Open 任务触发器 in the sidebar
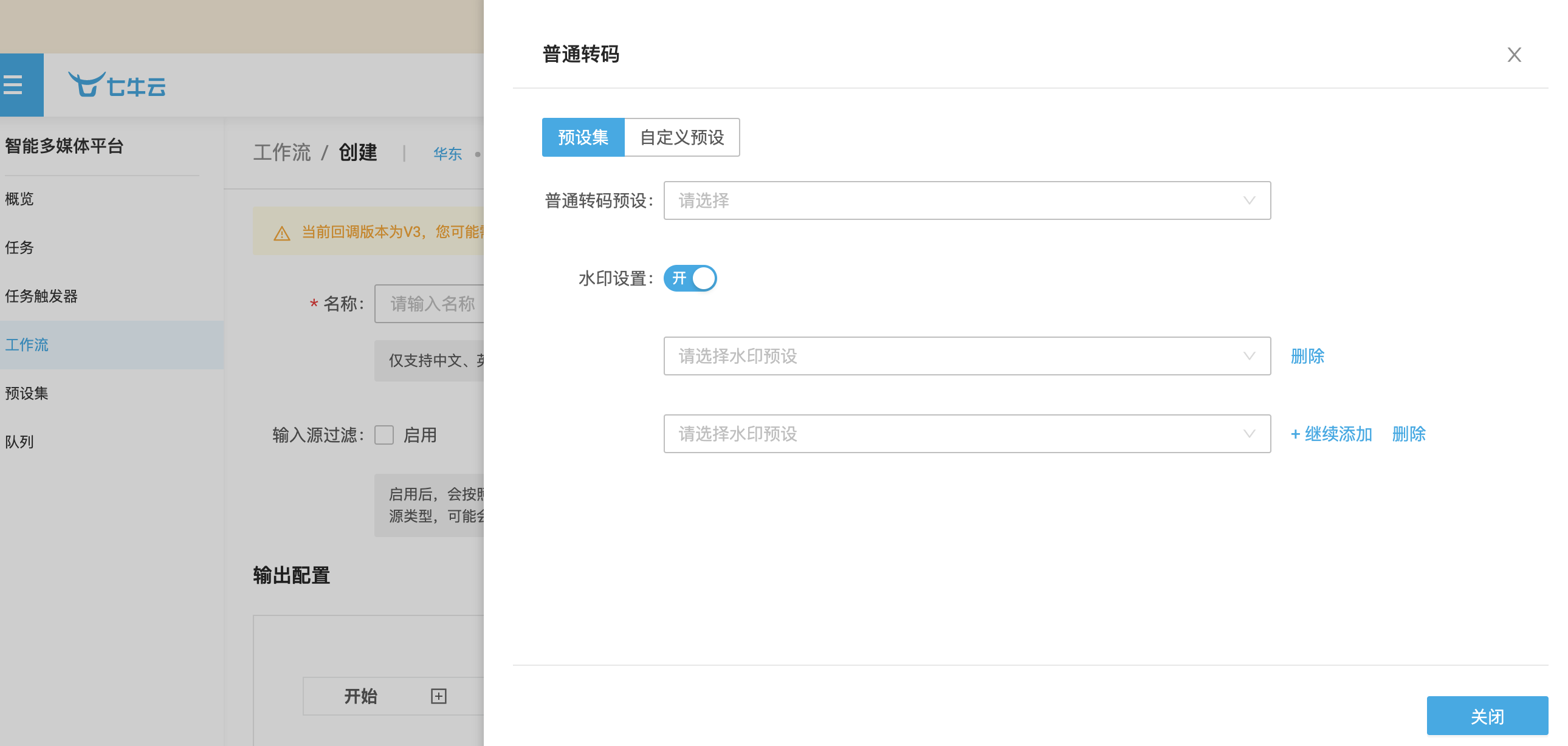Screen dimensions: 1568x746 pos(41,296)
